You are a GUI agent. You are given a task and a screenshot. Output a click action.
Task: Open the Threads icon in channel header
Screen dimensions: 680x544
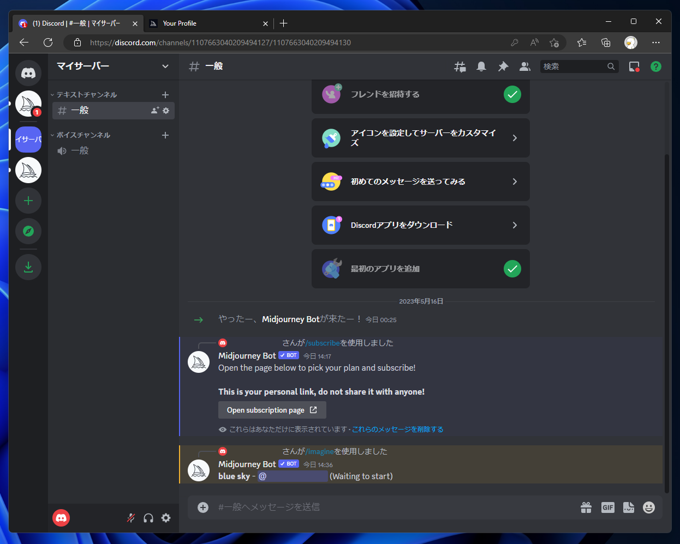coord(460,66)
